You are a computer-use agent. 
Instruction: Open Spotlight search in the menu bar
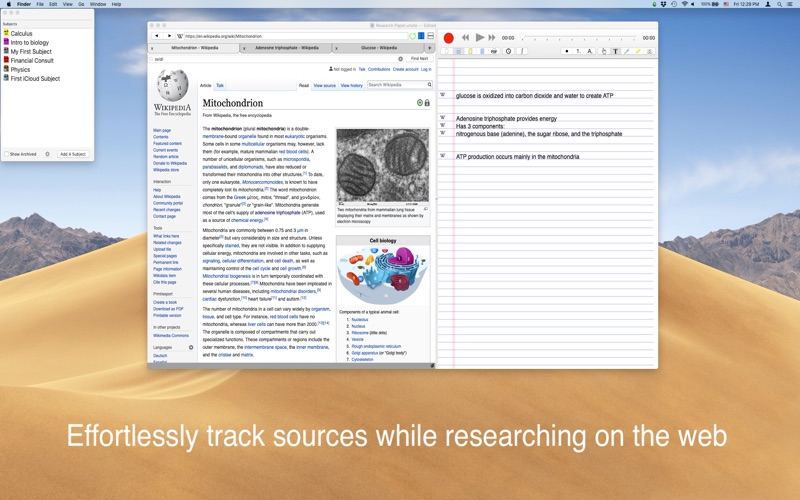(779, 4)
